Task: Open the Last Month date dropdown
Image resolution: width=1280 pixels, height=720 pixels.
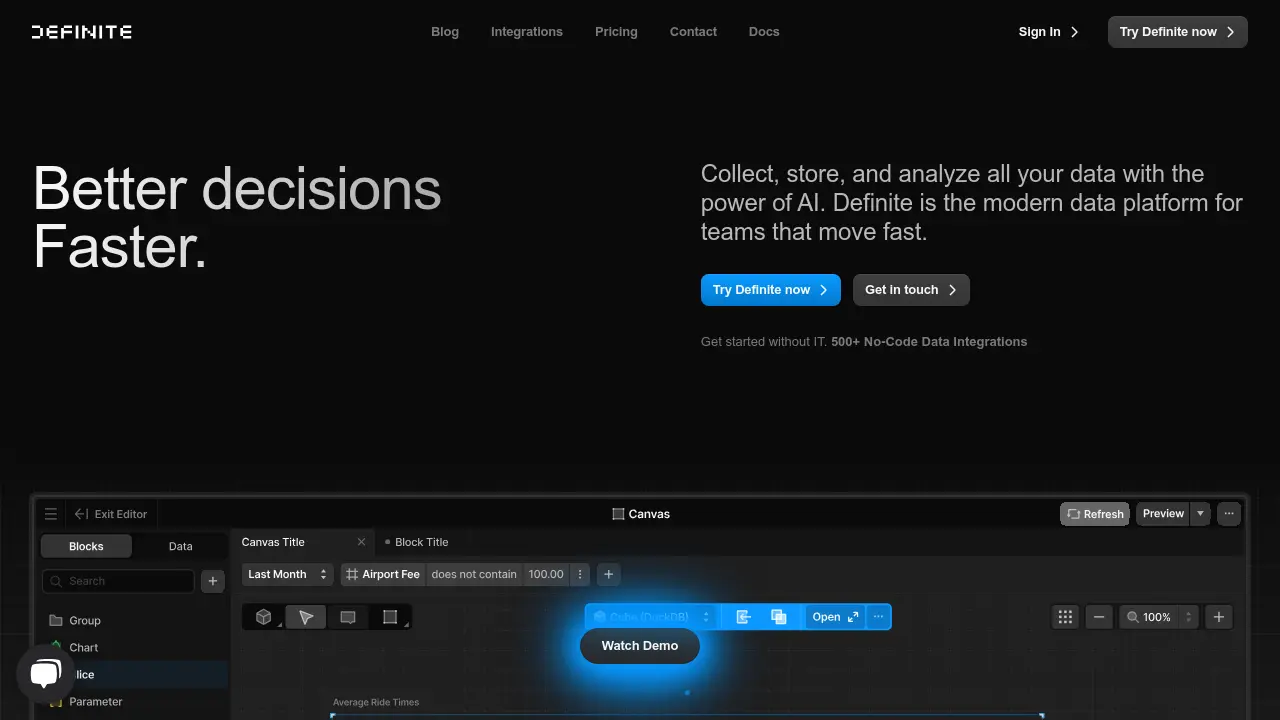Action: click(288, 574)
